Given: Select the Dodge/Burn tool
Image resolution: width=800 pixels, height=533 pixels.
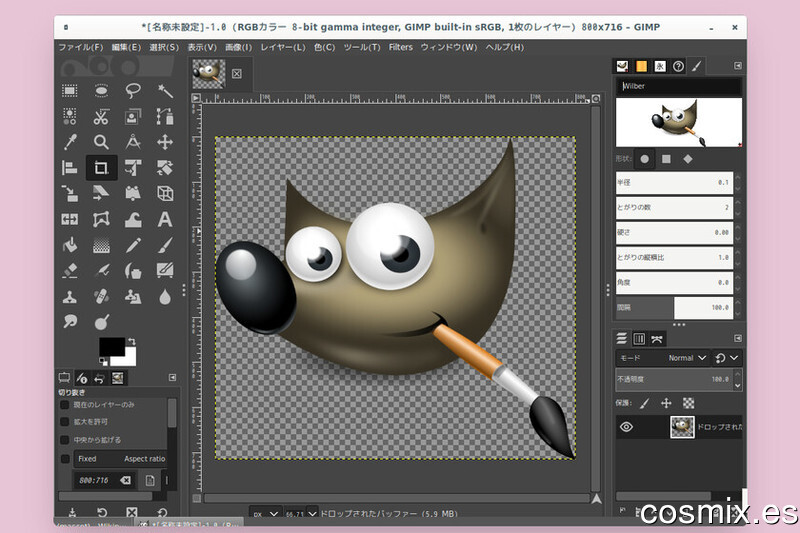Looking at the screenshot, I should (x=101, y=322).
